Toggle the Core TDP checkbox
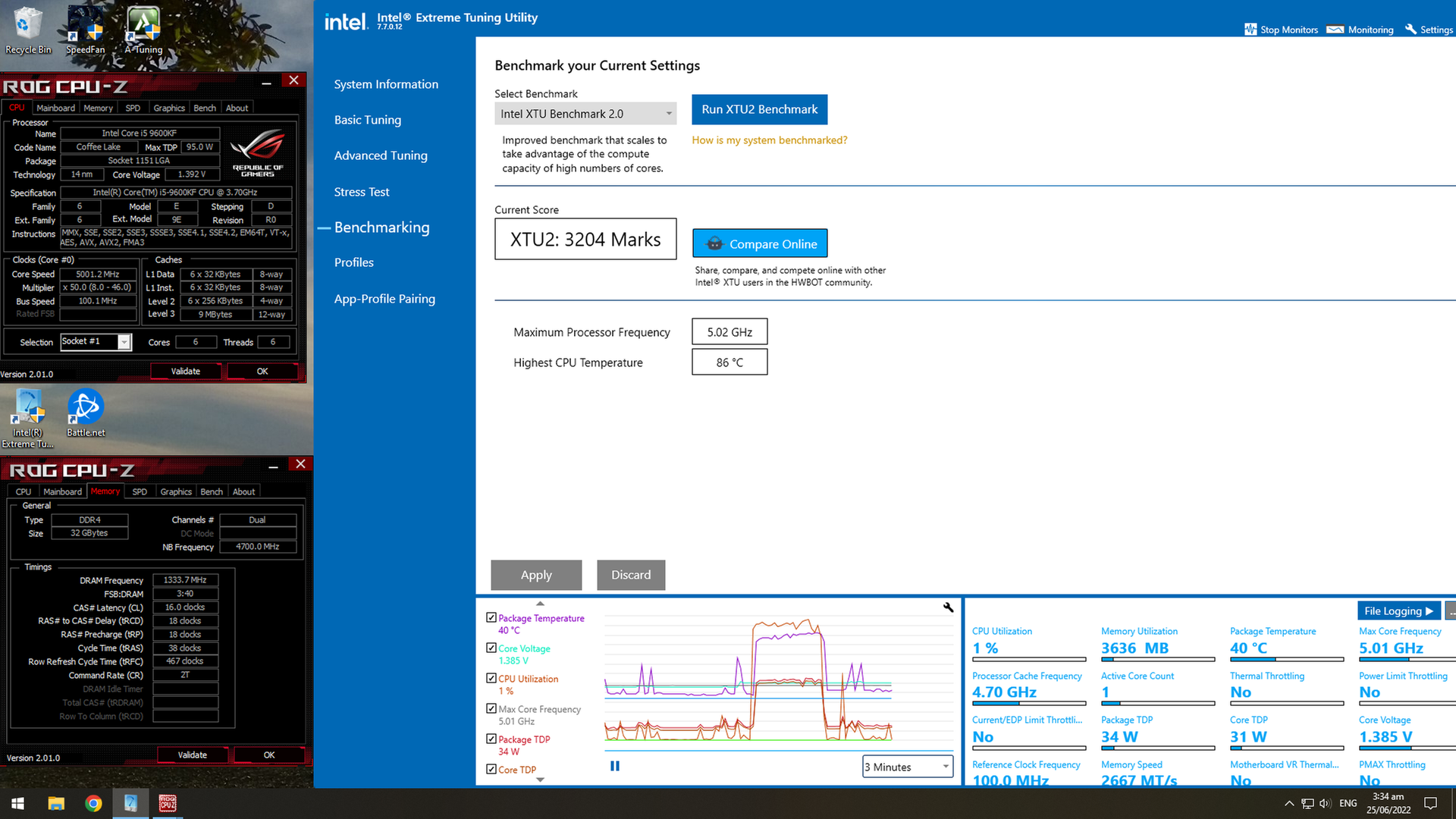This screenshot has width=1456, height=819. pyautogui.click(x=491, y=769)
